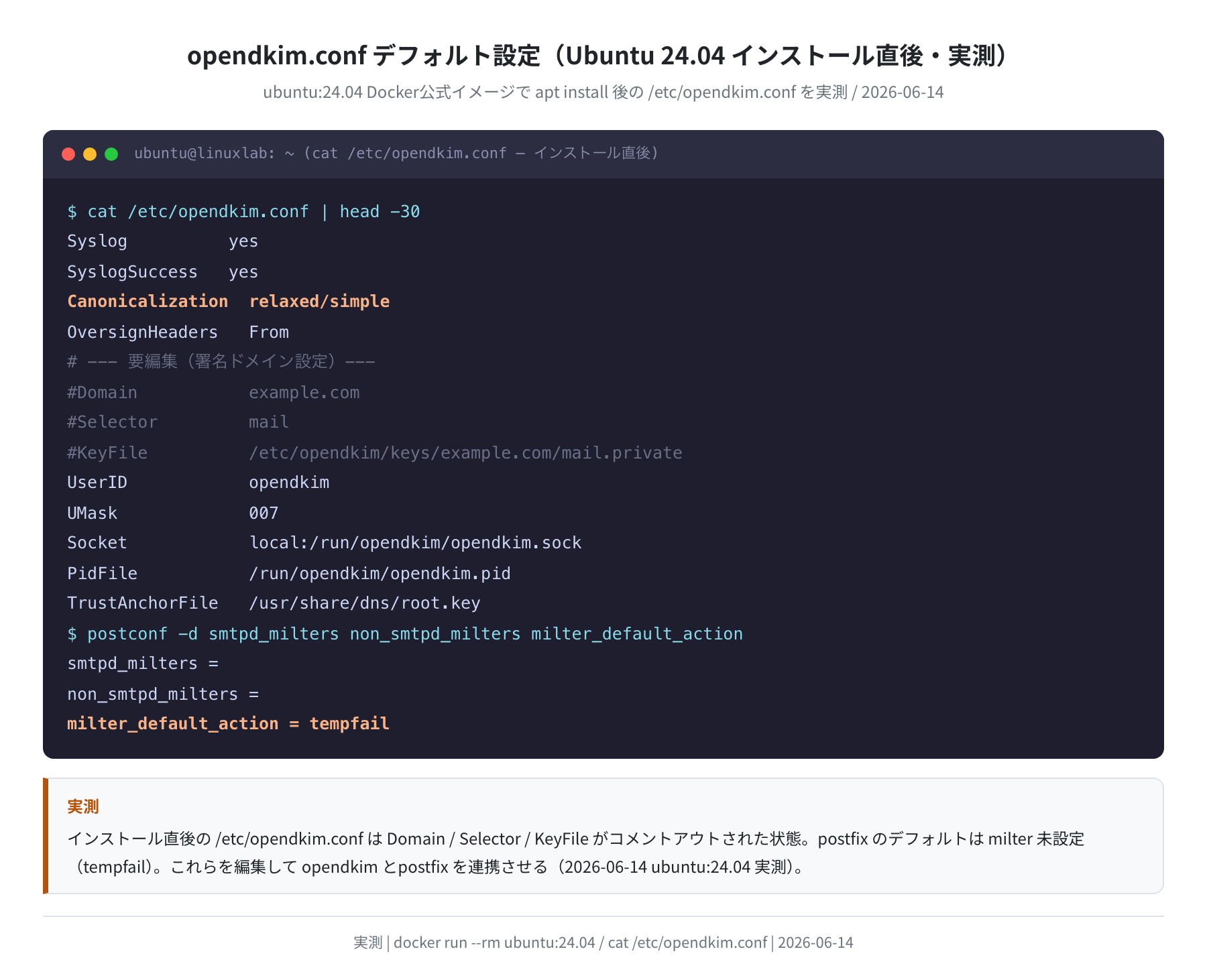1207x980 pixels.
Task: Click the 'SyslogSuccess yes' config line
Action: (x=162, y=272)
